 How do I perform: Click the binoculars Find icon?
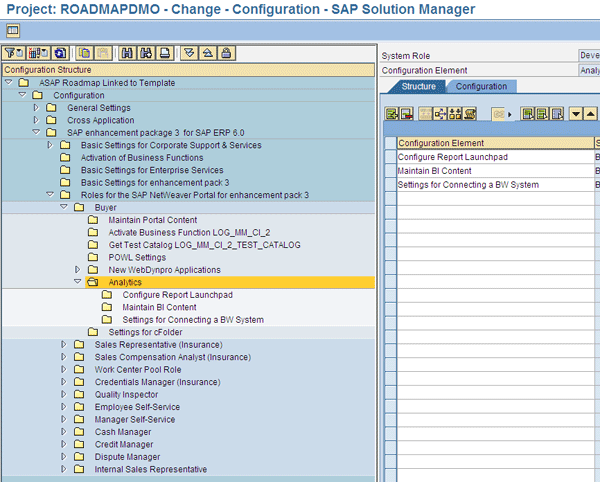(127, 53)
